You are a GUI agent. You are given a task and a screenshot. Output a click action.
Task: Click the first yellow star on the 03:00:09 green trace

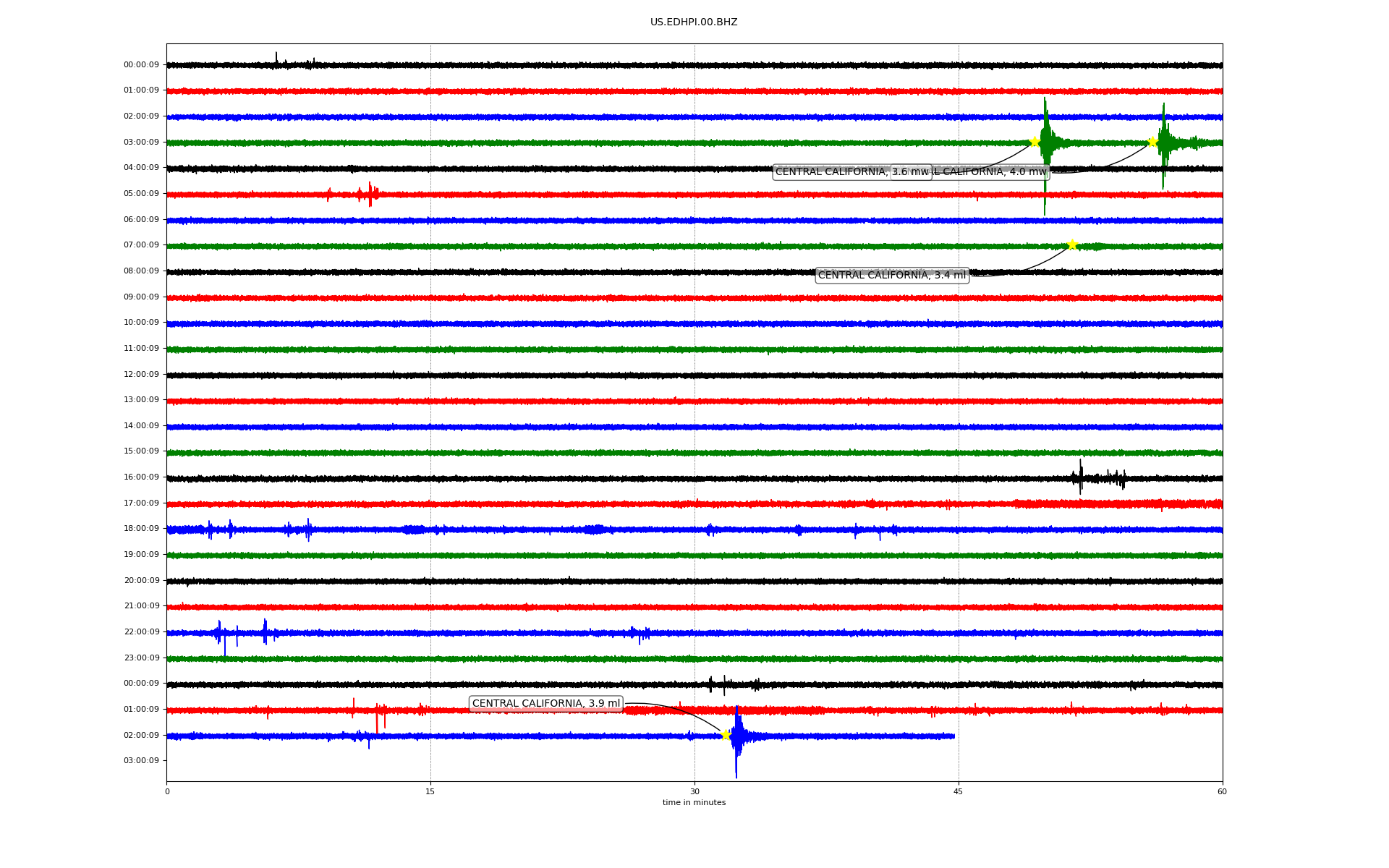click(1035, 142)
